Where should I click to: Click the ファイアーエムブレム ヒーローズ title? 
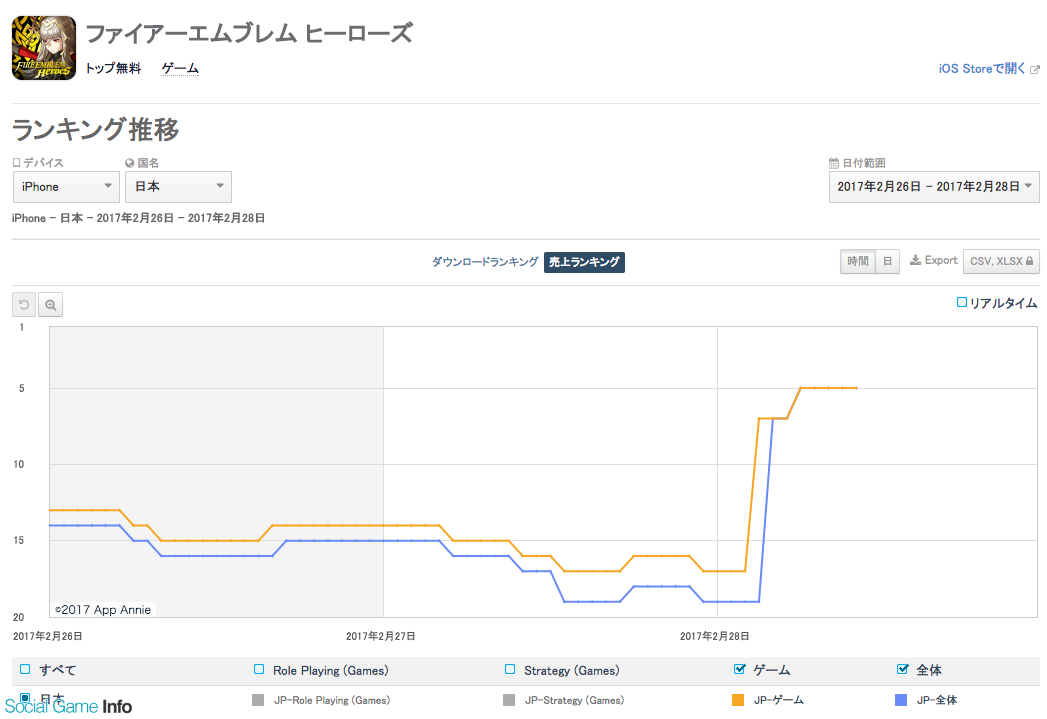(x=249, y=33)
